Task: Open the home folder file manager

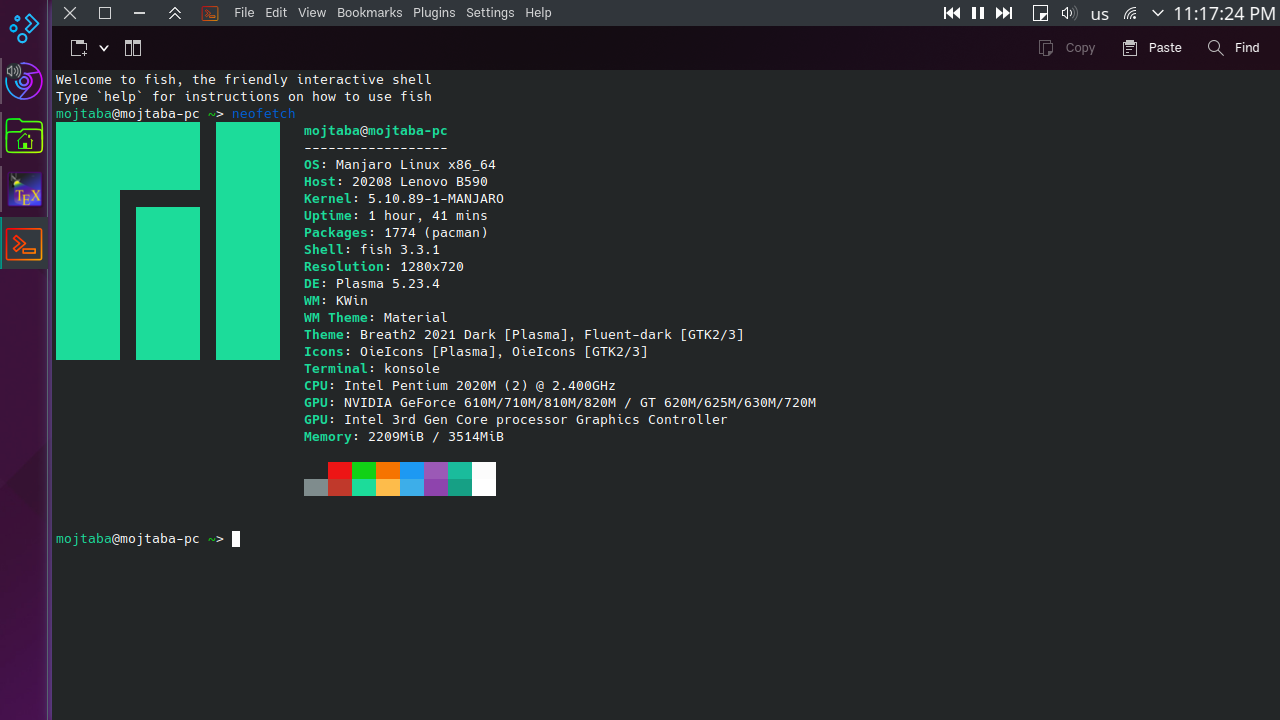Action: pos(24,135)
